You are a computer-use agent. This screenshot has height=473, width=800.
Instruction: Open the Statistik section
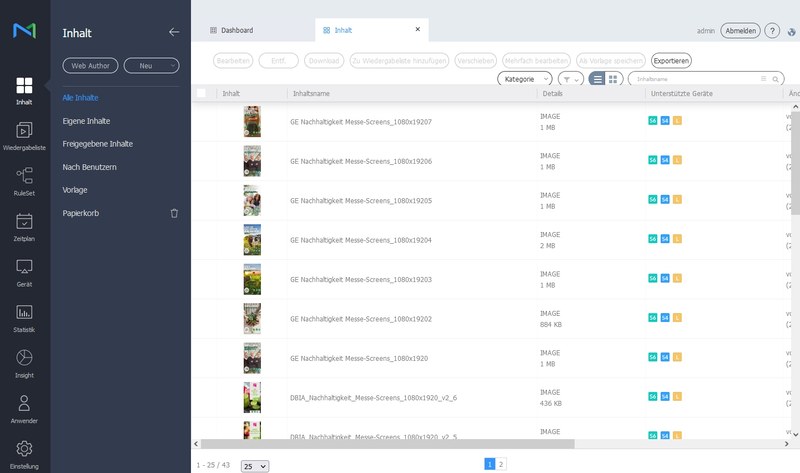coord(25,318)
